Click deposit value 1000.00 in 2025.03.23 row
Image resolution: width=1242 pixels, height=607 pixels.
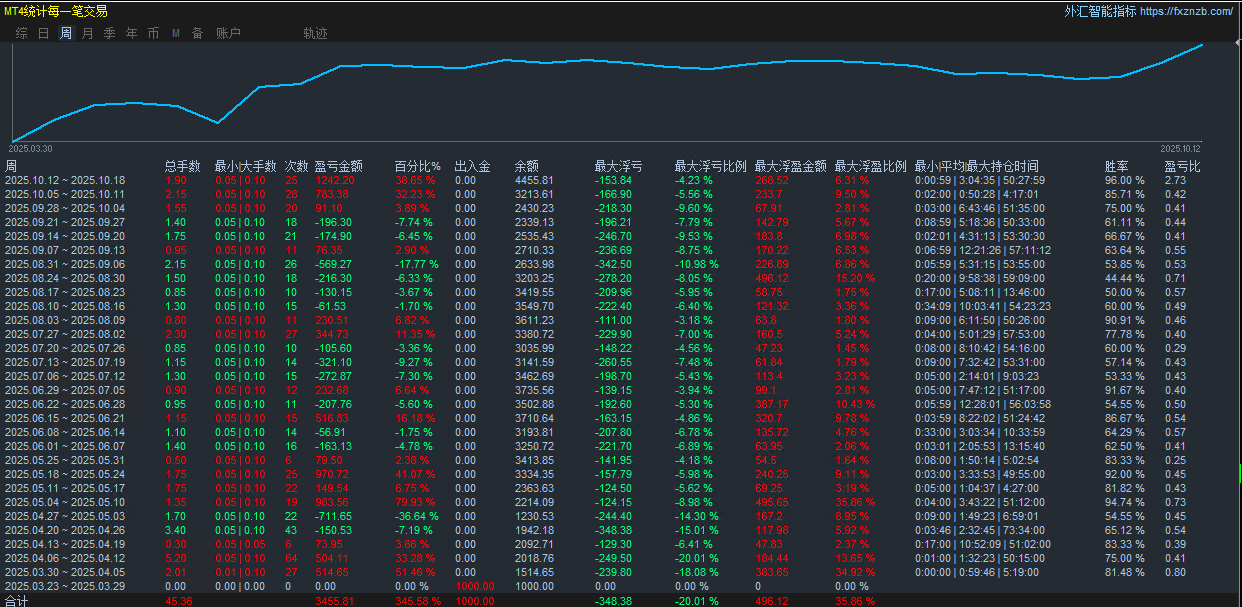(474, 586)
